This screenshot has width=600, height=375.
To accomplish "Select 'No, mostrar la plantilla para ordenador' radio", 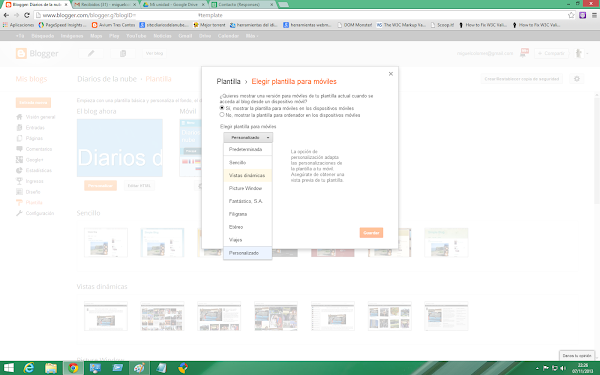I will click(x=222, y=115).
